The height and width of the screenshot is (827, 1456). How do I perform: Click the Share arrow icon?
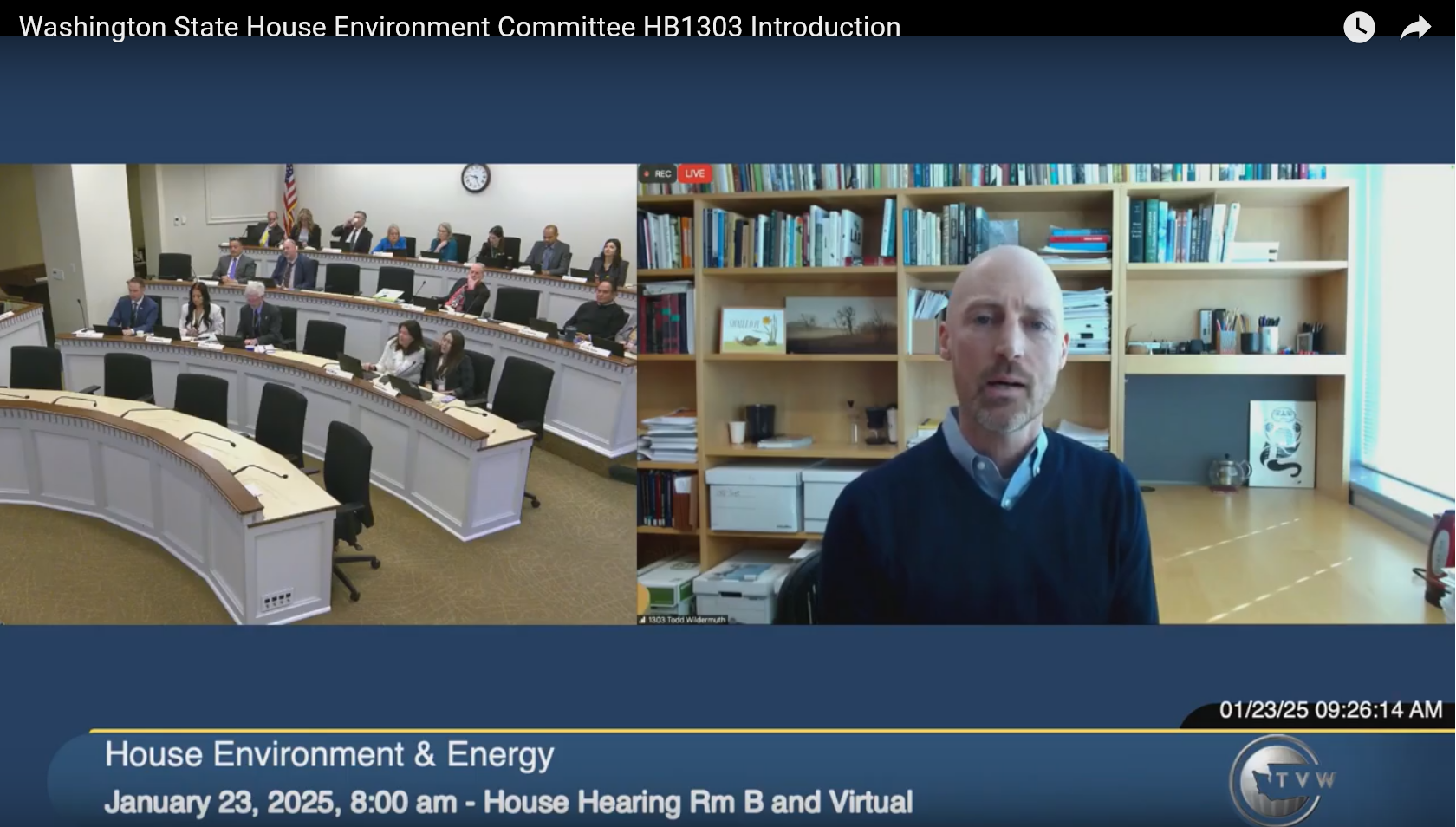pyautogui.click(x=1415, y=29)
